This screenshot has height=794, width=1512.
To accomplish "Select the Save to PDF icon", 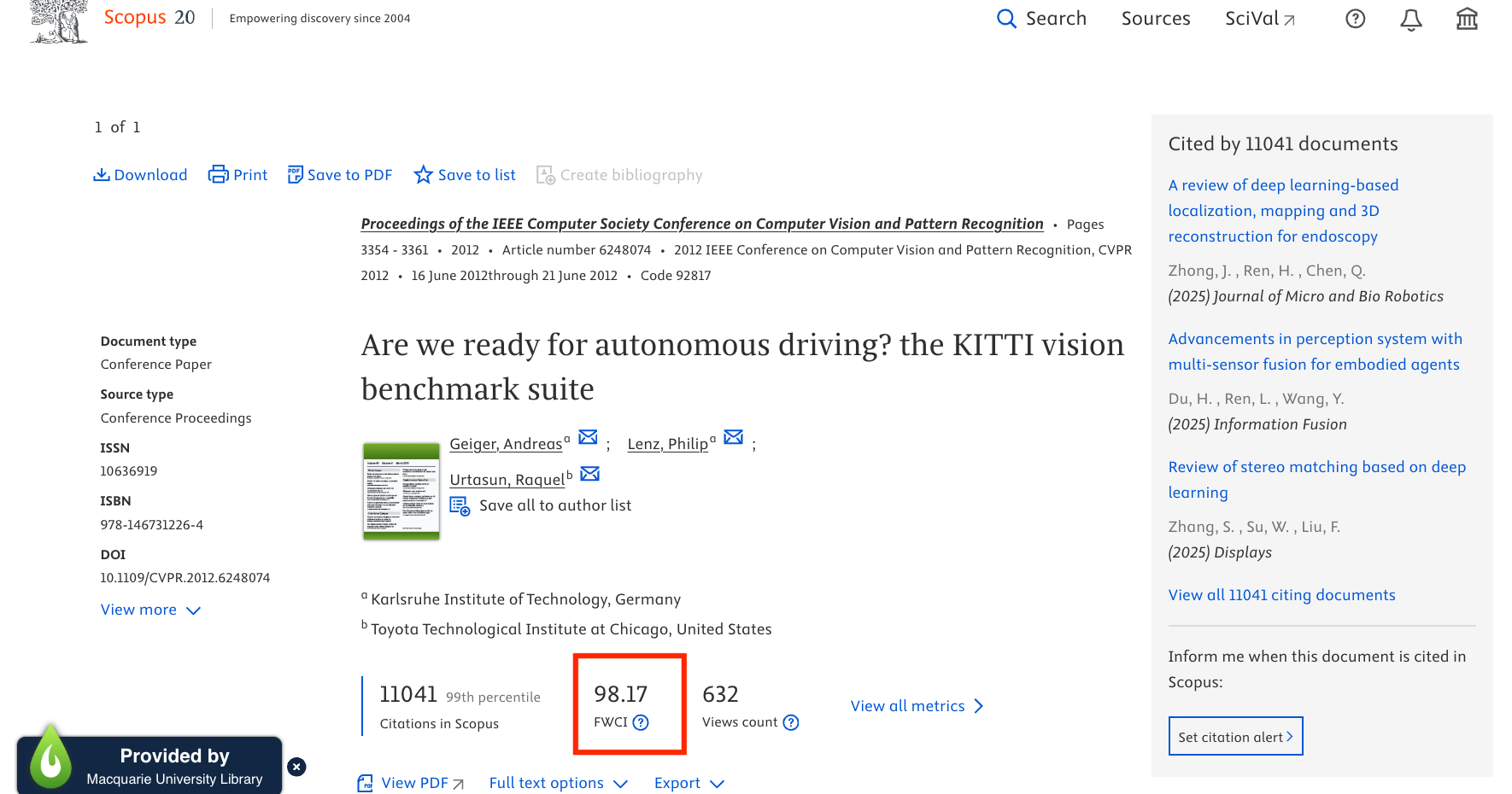I will [295, 174].
